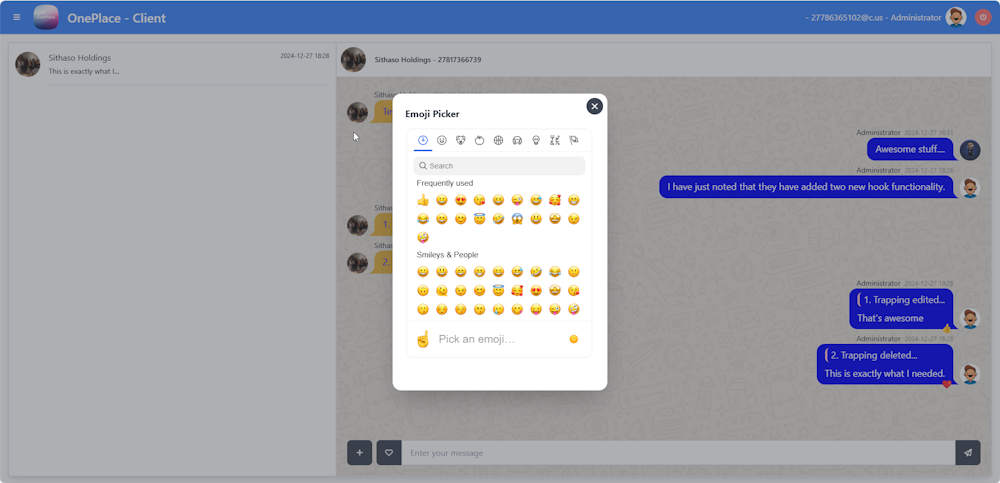Pick halo angel emoji under Smileys & People
This screenshot has width=1000, height=483.
[498, 290]
